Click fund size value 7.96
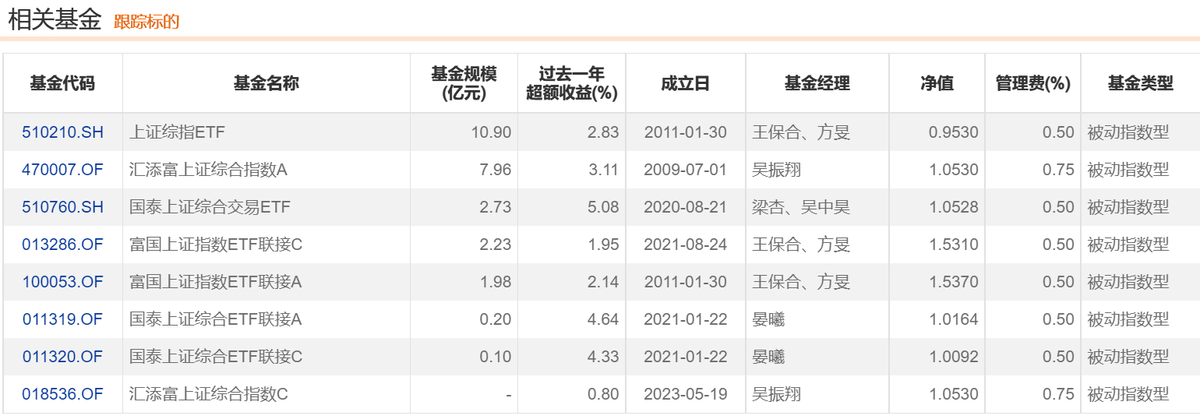1200x415 pixels. [x=497, y=170]
